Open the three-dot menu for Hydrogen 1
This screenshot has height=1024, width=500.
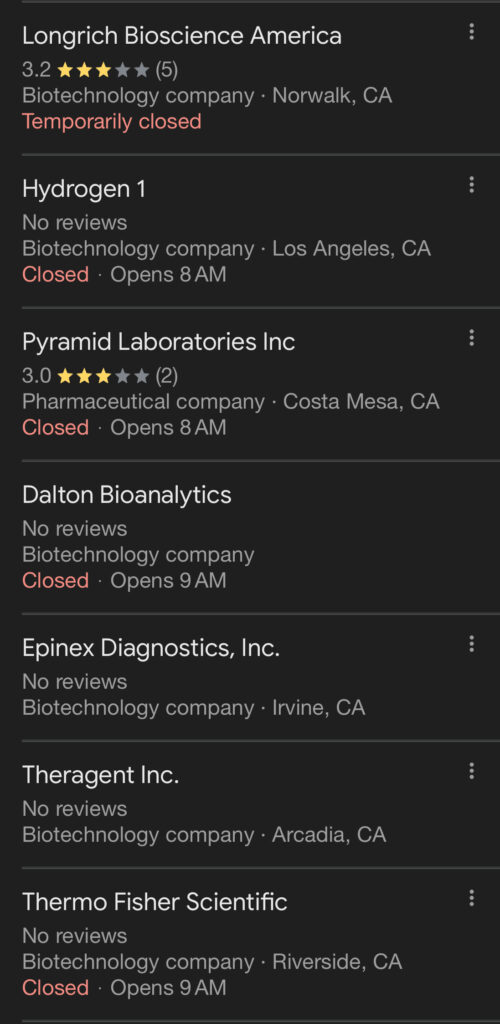471,185
